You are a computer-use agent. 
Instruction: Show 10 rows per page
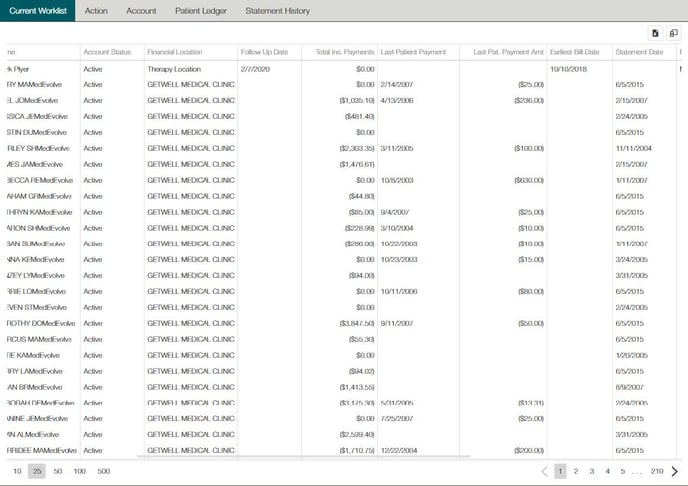tap(17, 471)
